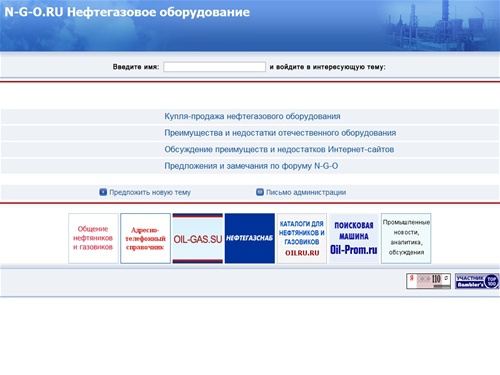Open Предложения и замечания по форуму N-G-O
The width and height of the screenshot is (500, 375).
pyautogui.click(x=251, y=166)
